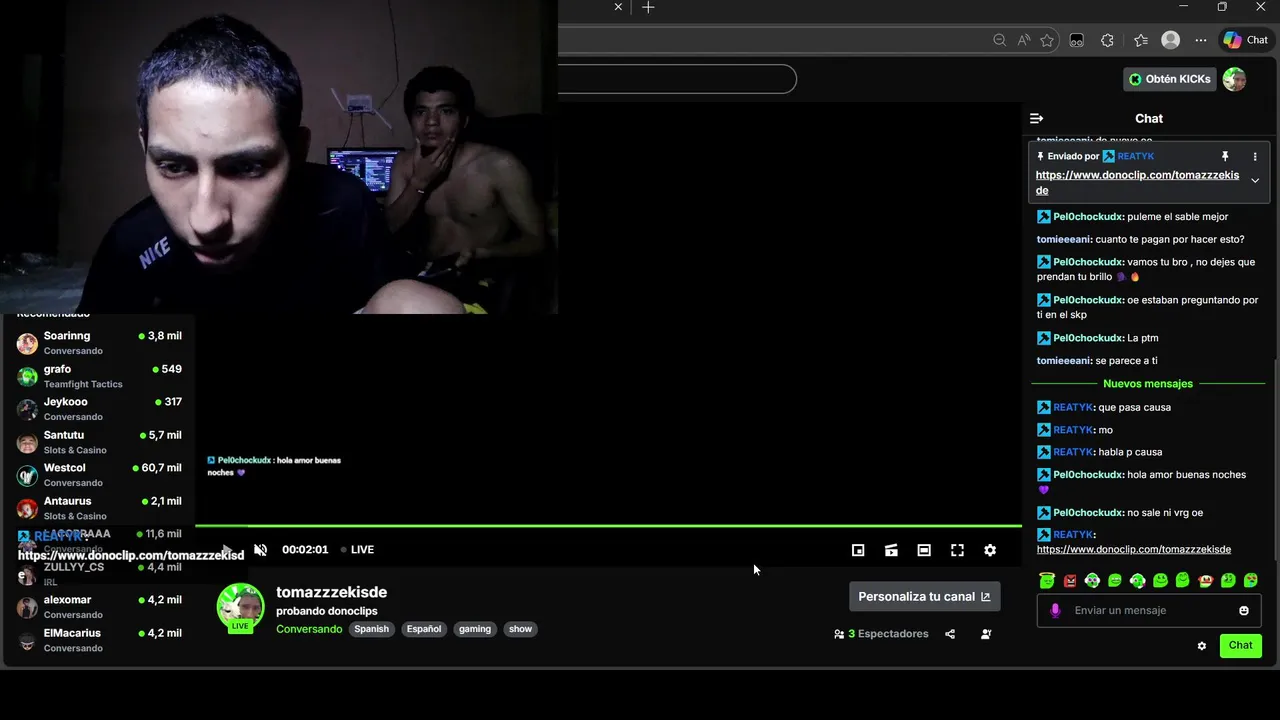Viewport: 1280px width, 720px height.
Task: Click tomieeeani username on 'se parece a ti'
Action: (1063, 360)
